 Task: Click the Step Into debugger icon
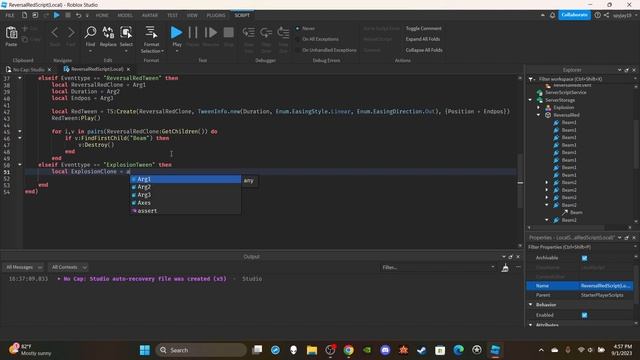[248, 32]
